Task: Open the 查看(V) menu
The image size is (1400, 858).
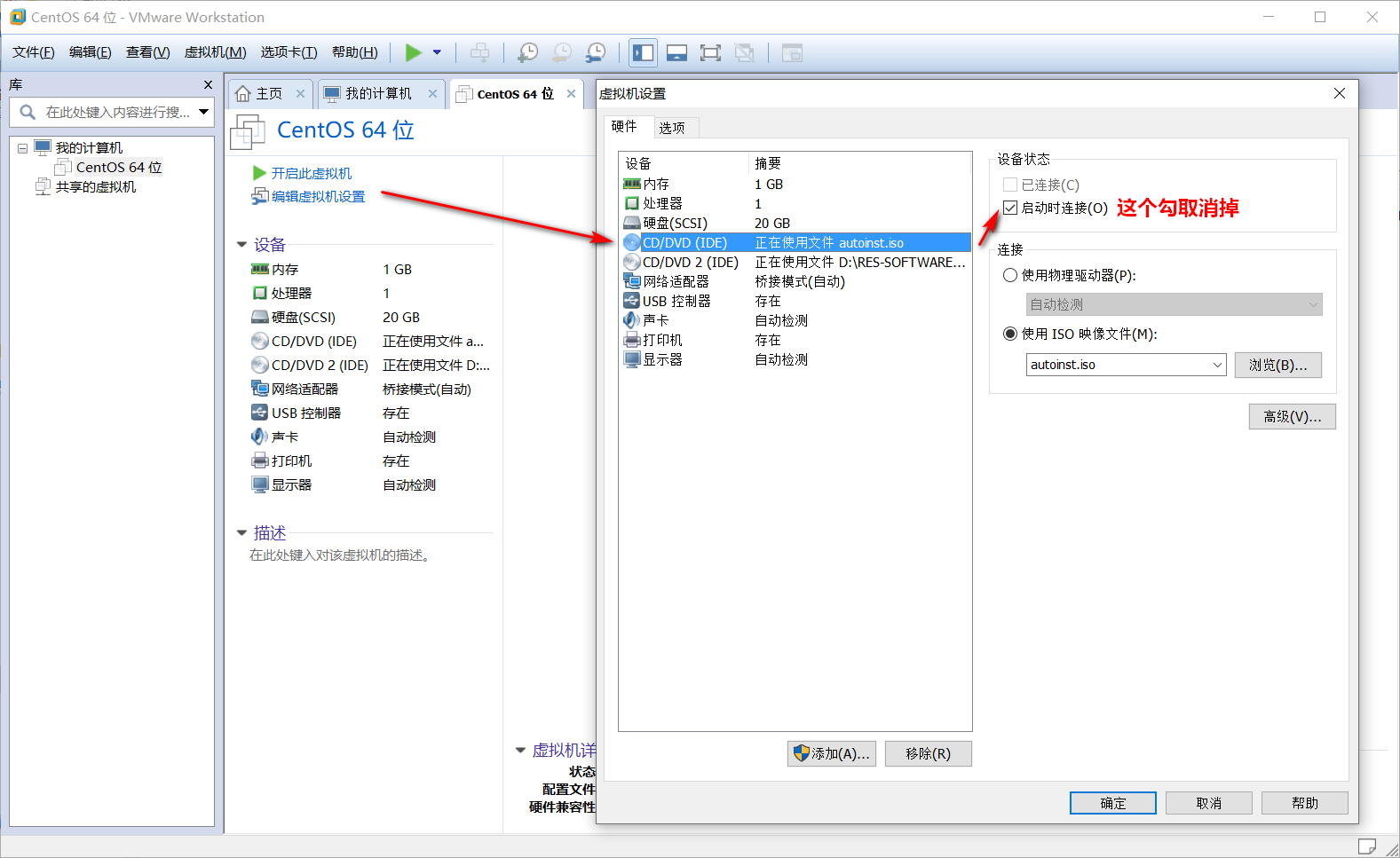Action: pos(147,52)
